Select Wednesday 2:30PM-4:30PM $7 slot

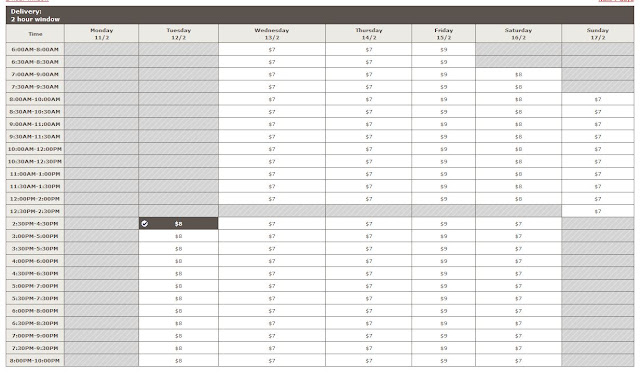(272, 224)
